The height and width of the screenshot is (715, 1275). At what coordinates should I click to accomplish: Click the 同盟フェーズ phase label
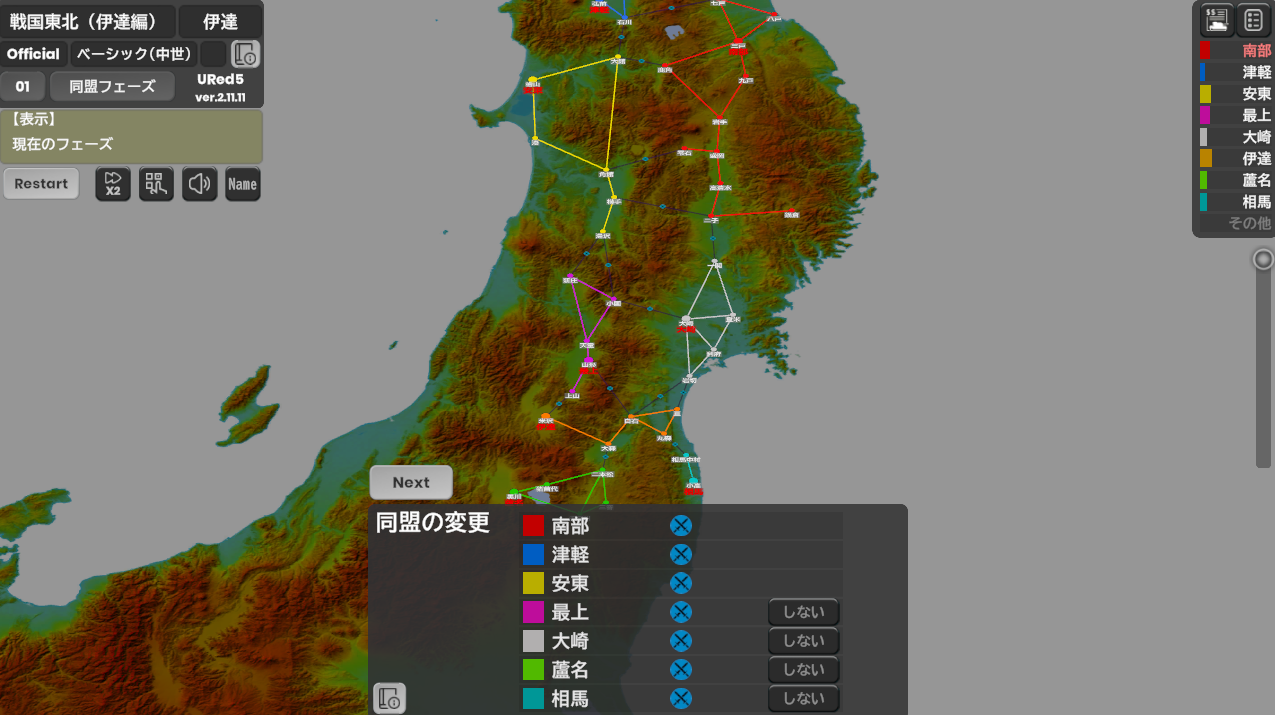[x=112, y=87]
